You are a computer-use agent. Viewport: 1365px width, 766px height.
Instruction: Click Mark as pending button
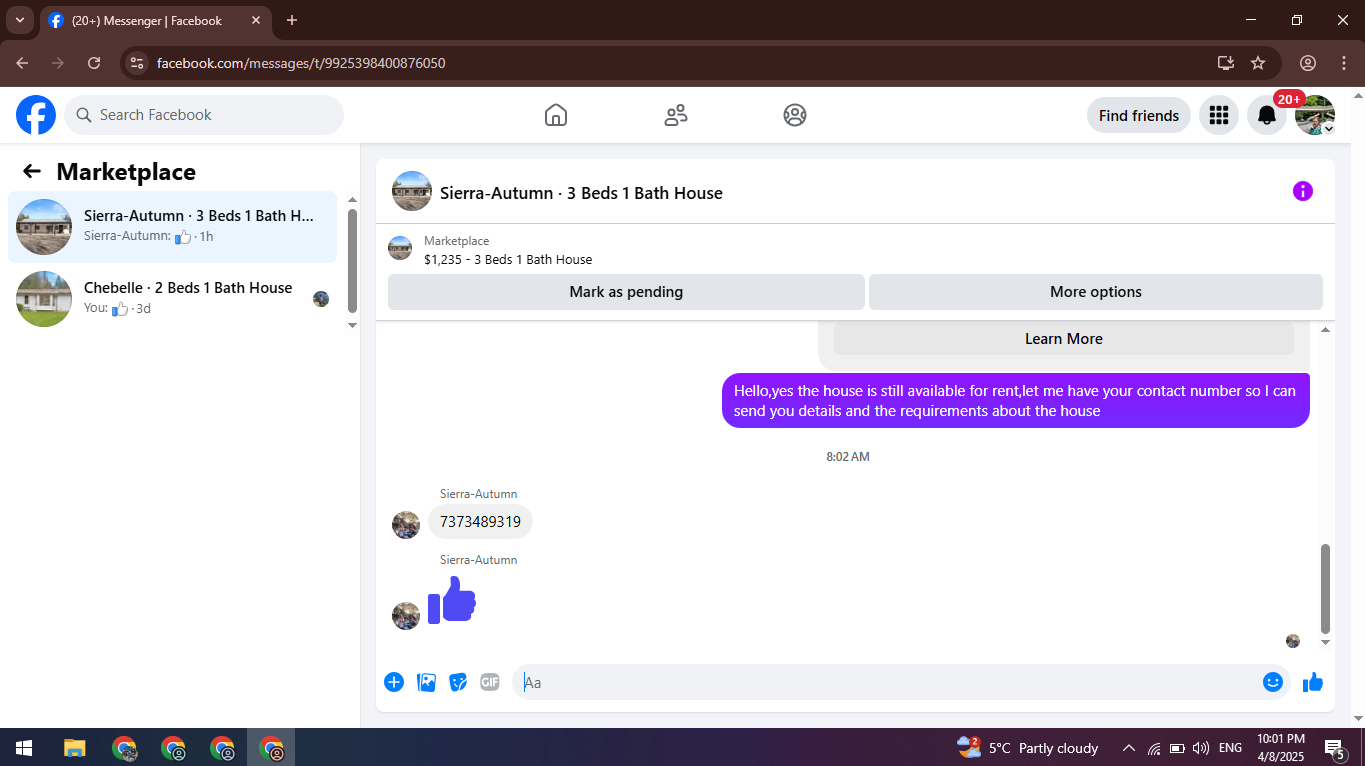[626, 292]
